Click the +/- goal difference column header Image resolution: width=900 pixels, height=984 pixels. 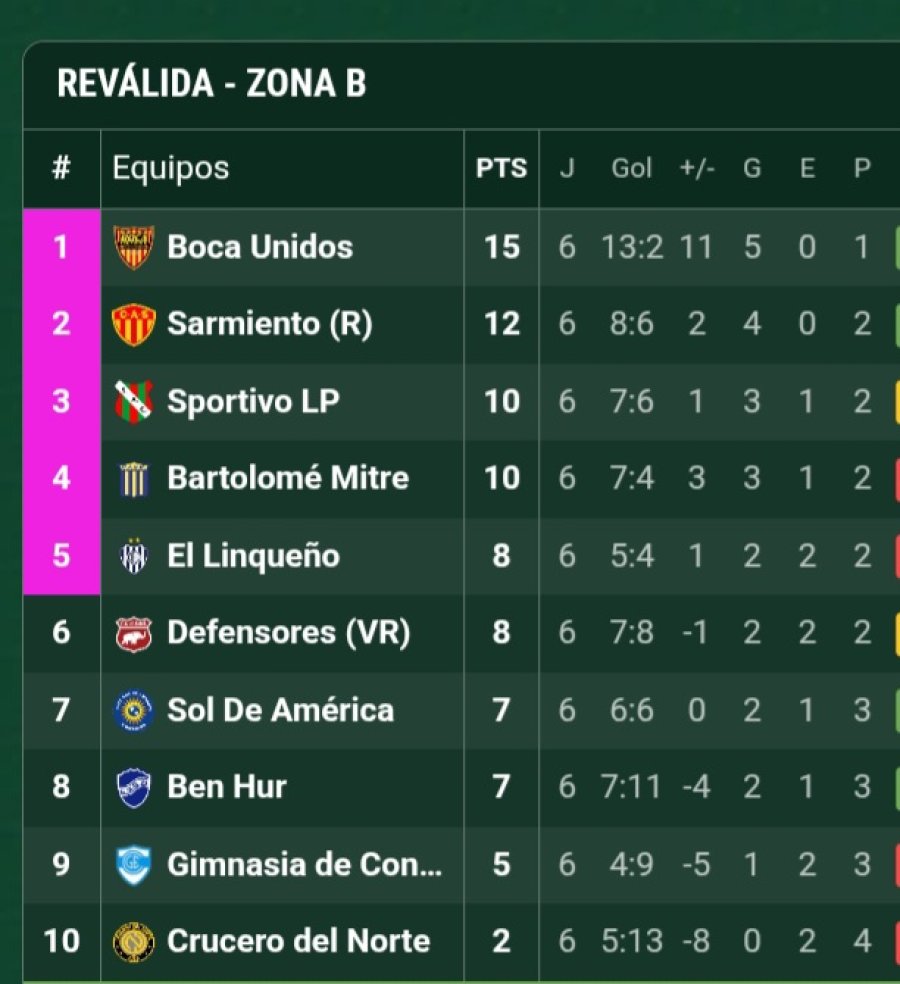click(x=697, y=169)
